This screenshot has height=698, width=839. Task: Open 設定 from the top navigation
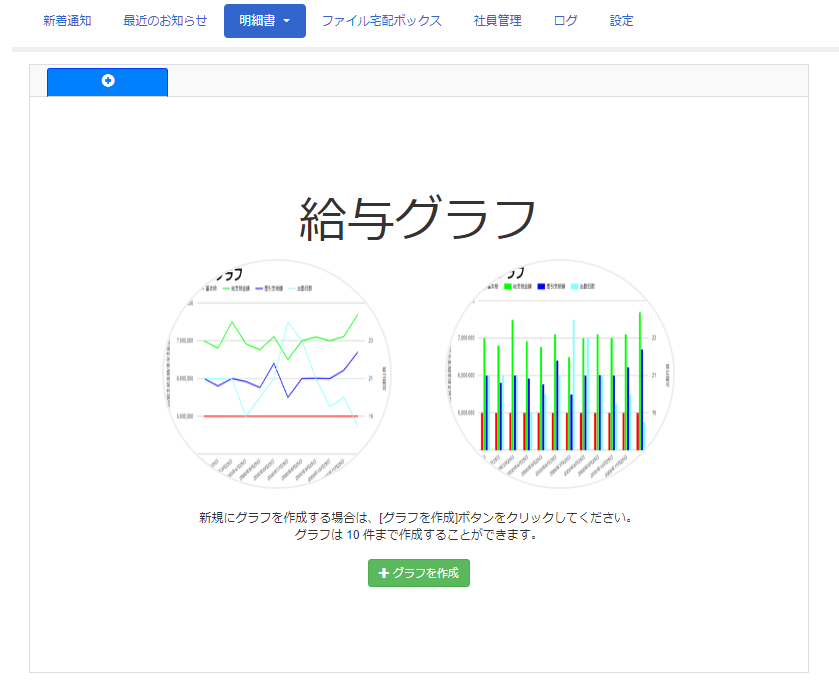tap(621, 20)
